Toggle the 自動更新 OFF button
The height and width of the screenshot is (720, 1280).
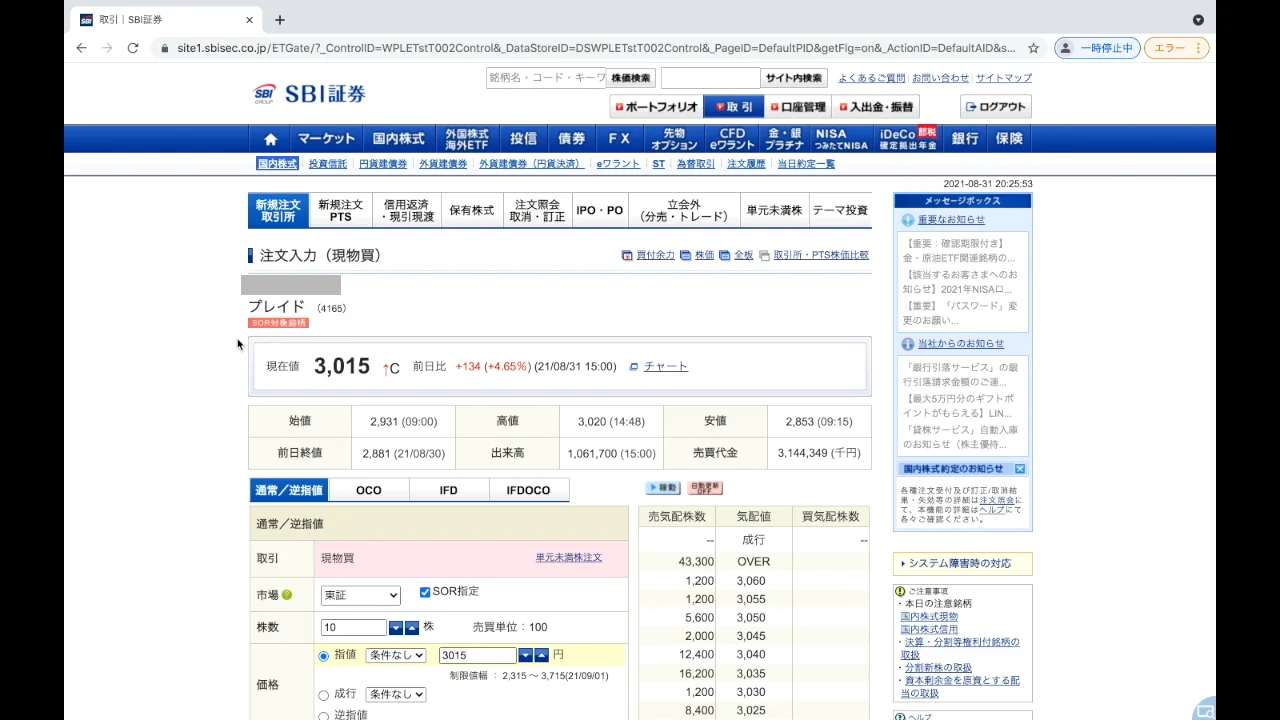pyautogui.click(x=705, y=488)
